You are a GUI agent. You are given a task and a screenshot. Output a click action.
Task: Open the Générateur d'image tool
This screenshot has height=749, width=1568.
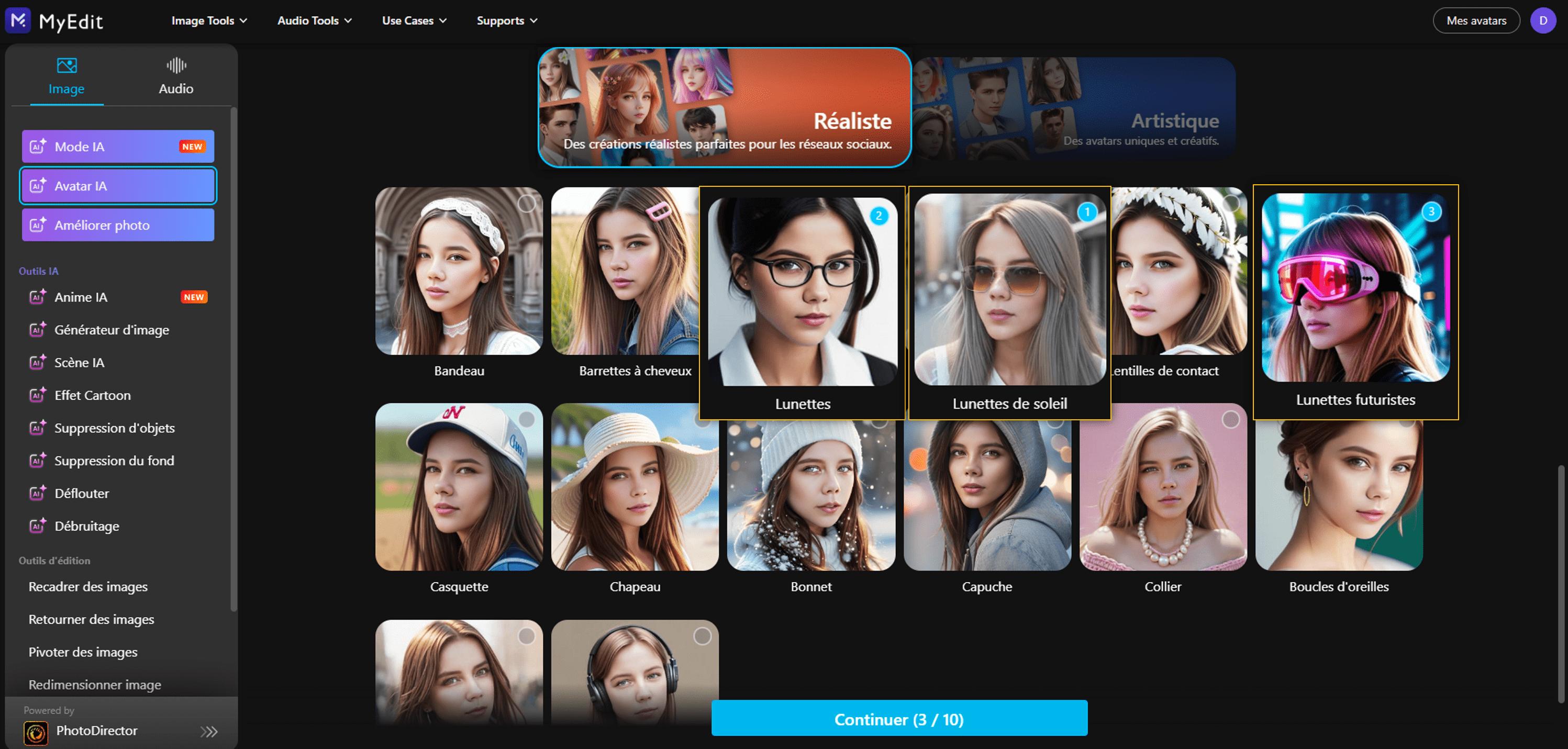112,330
